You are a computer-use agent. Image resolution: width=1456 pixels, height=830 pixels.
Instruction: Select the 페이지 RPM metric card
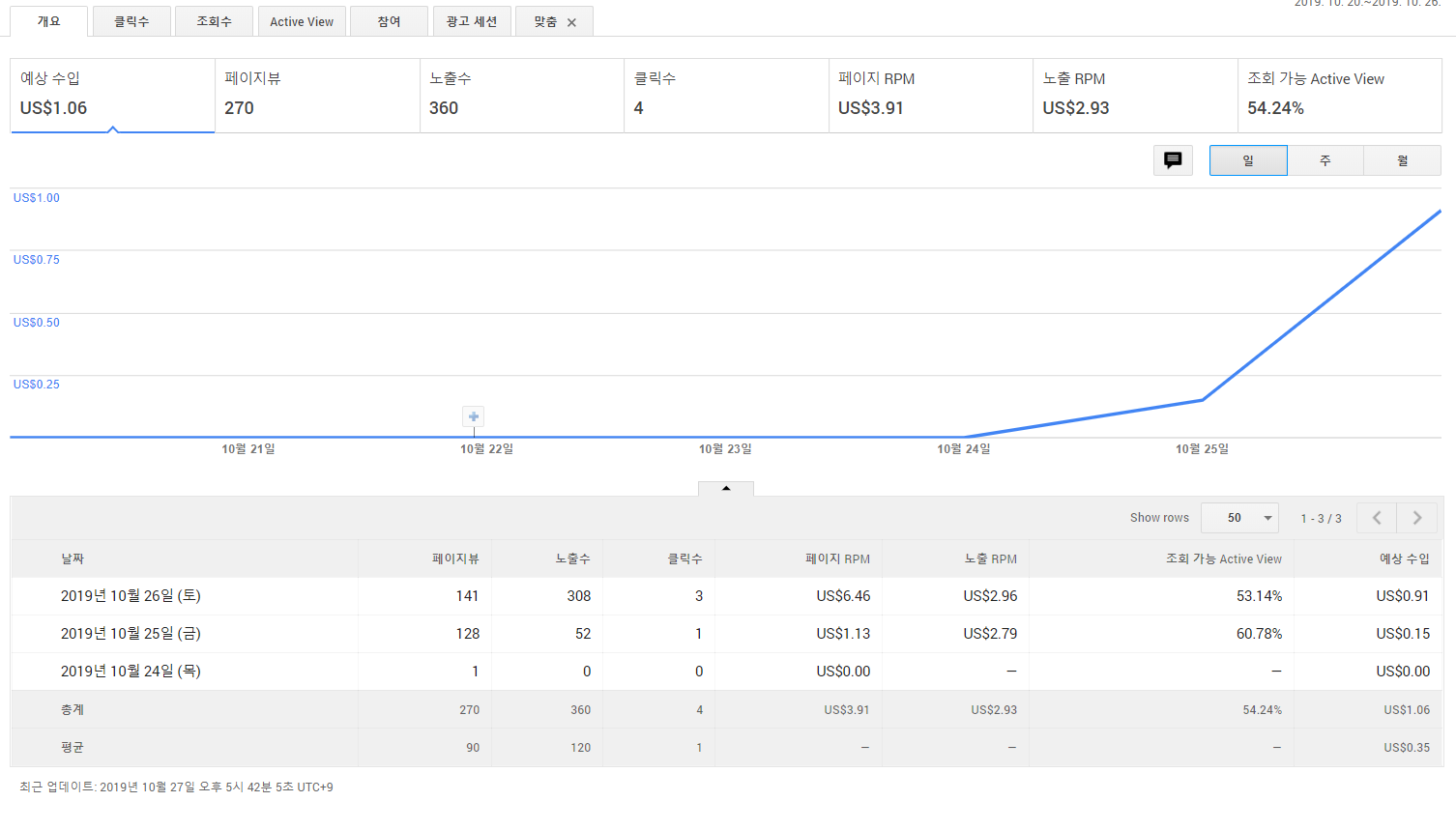click(931, 95)
